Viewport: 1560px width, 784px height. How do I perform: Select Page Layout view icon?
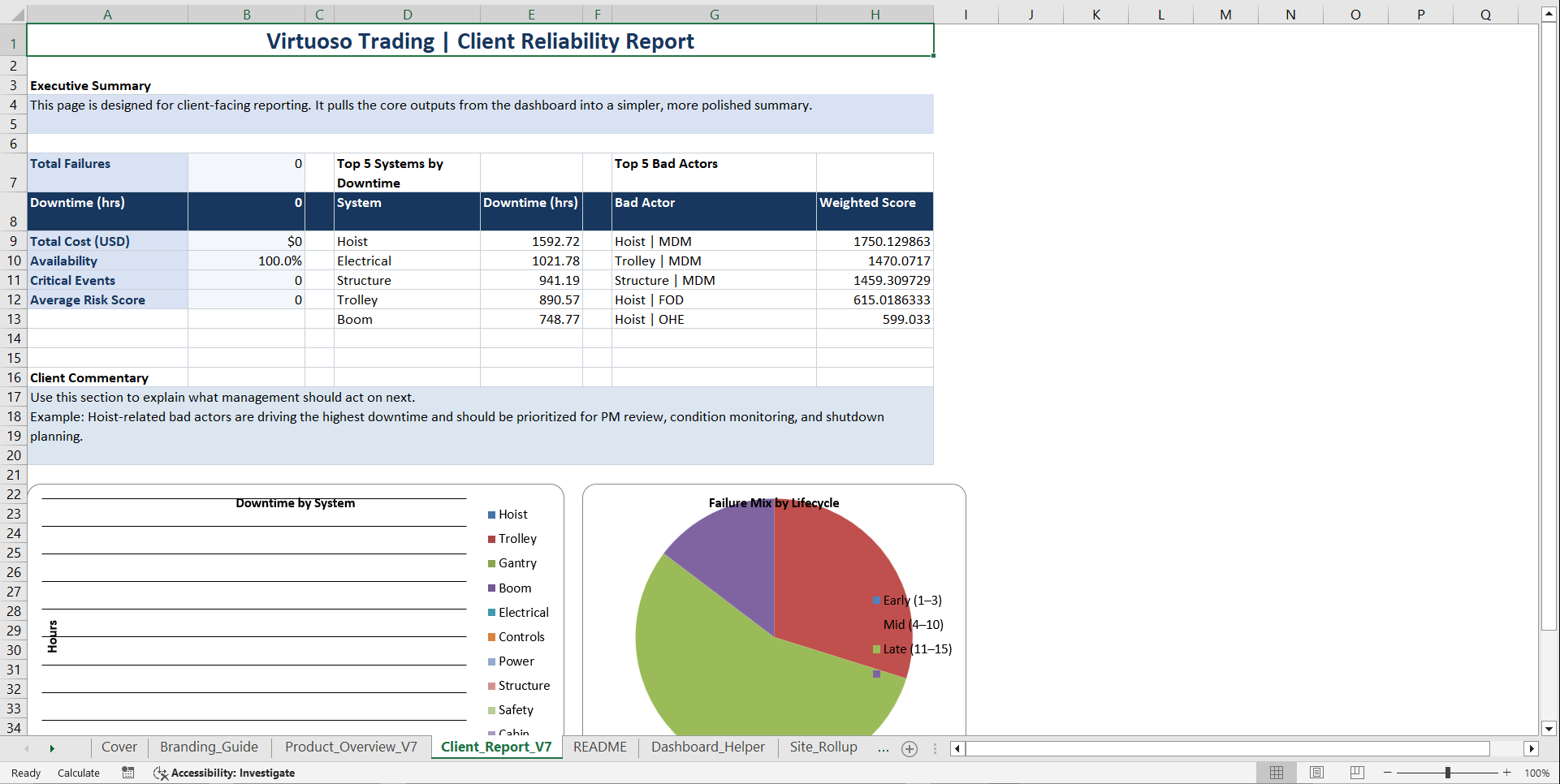[x=1316, y=773]
